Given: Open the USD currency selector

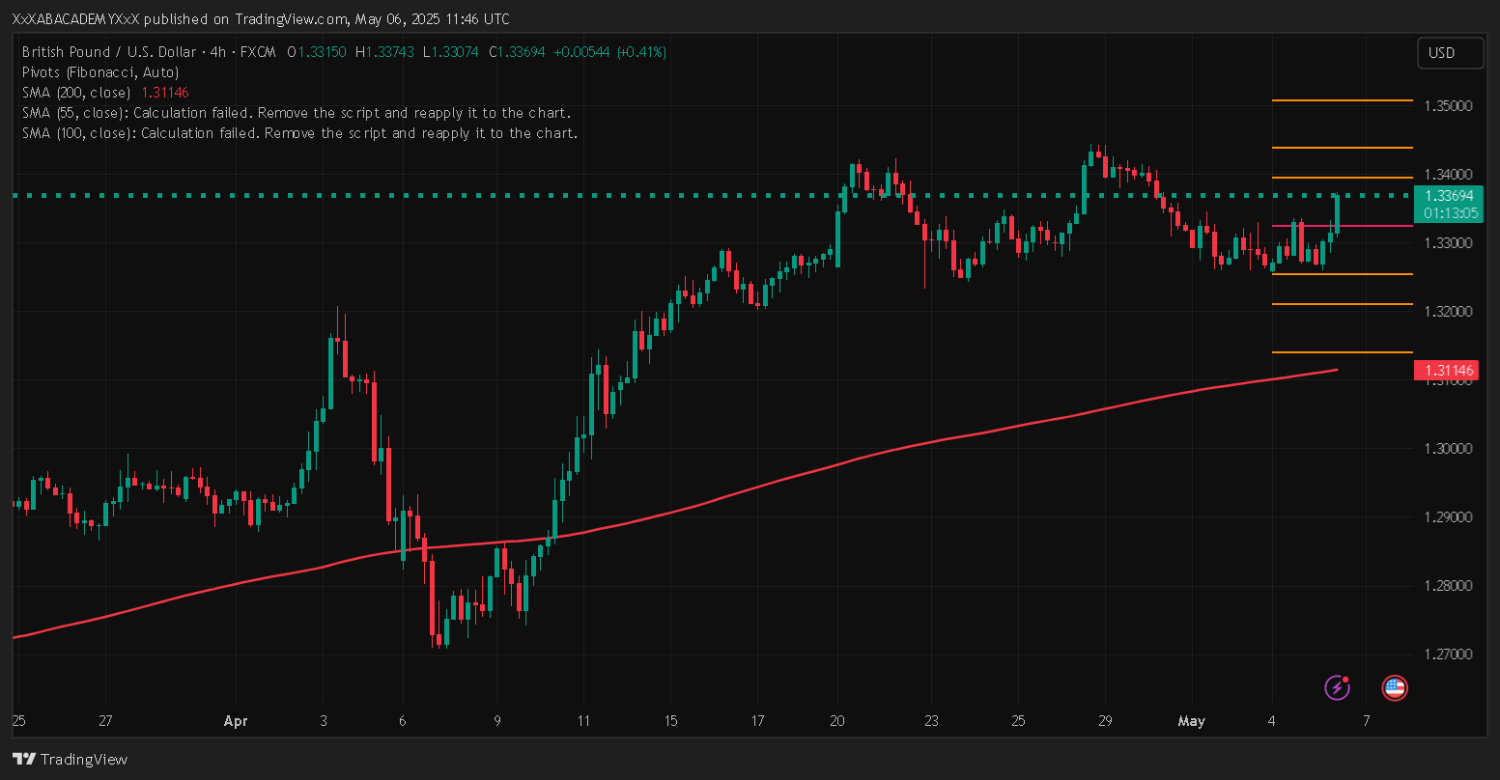Looking at the screenshot, I should [1449, 53].
